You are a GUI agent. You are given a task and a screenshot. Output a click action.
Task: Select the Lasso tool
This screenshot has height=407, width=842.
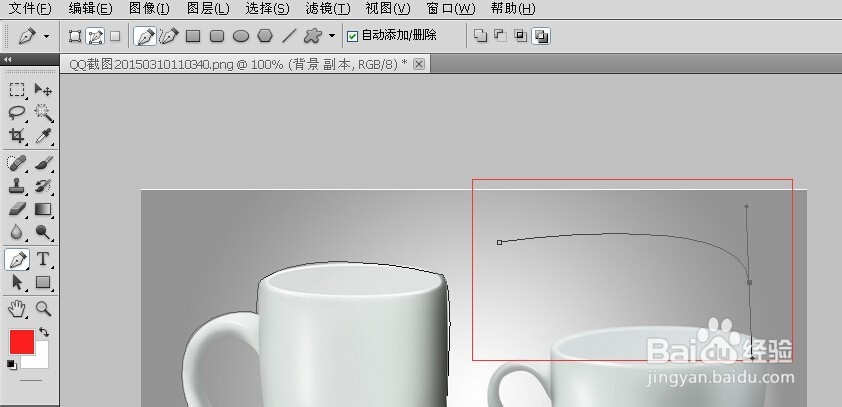tap(17, 112)
